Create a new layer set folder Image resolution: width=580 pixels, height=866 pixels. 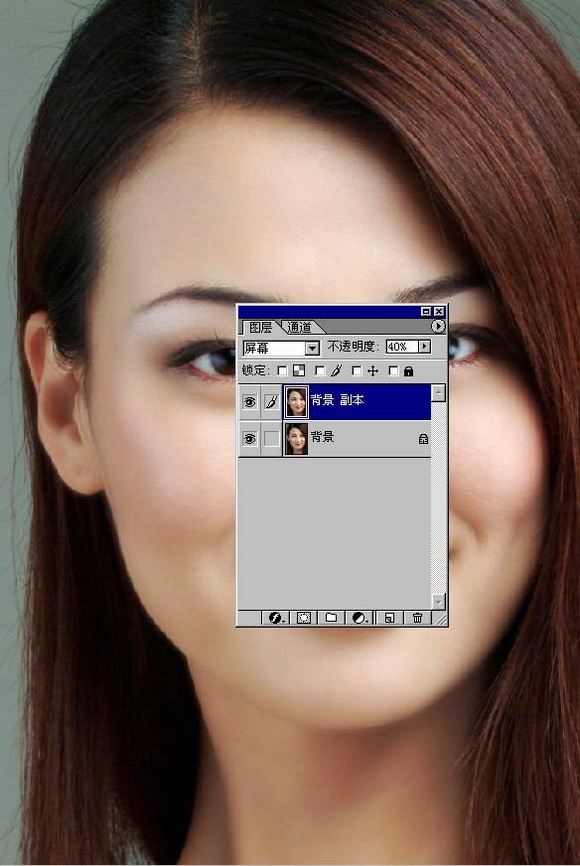(x=331, y=618)
